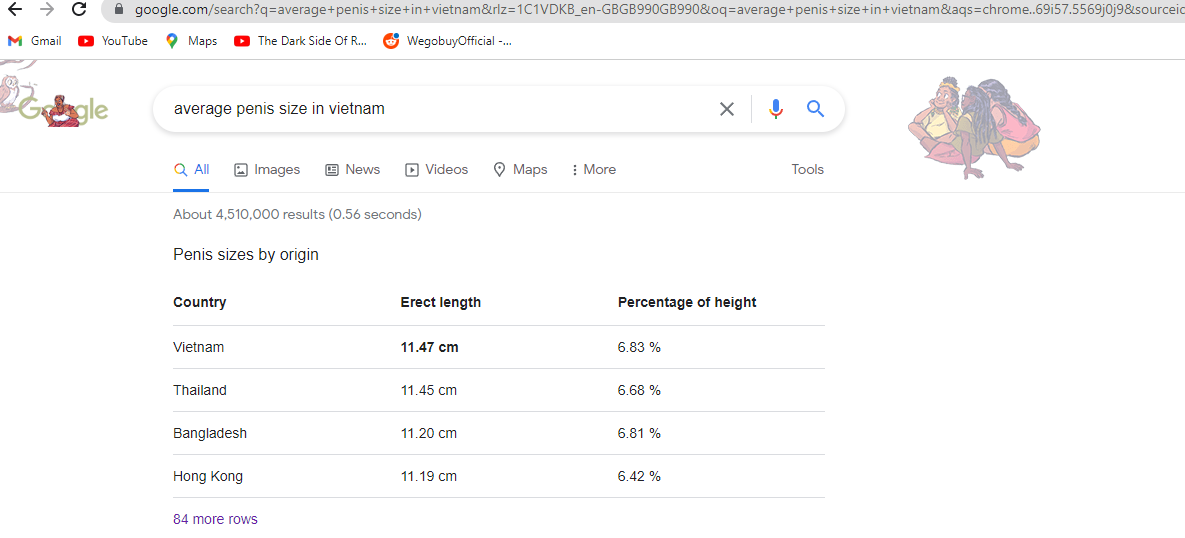Open the Maps bookmark in the bookmarks bar
Image resolution: width=1185 pixels, height=538 pixels.
point(191,41)
